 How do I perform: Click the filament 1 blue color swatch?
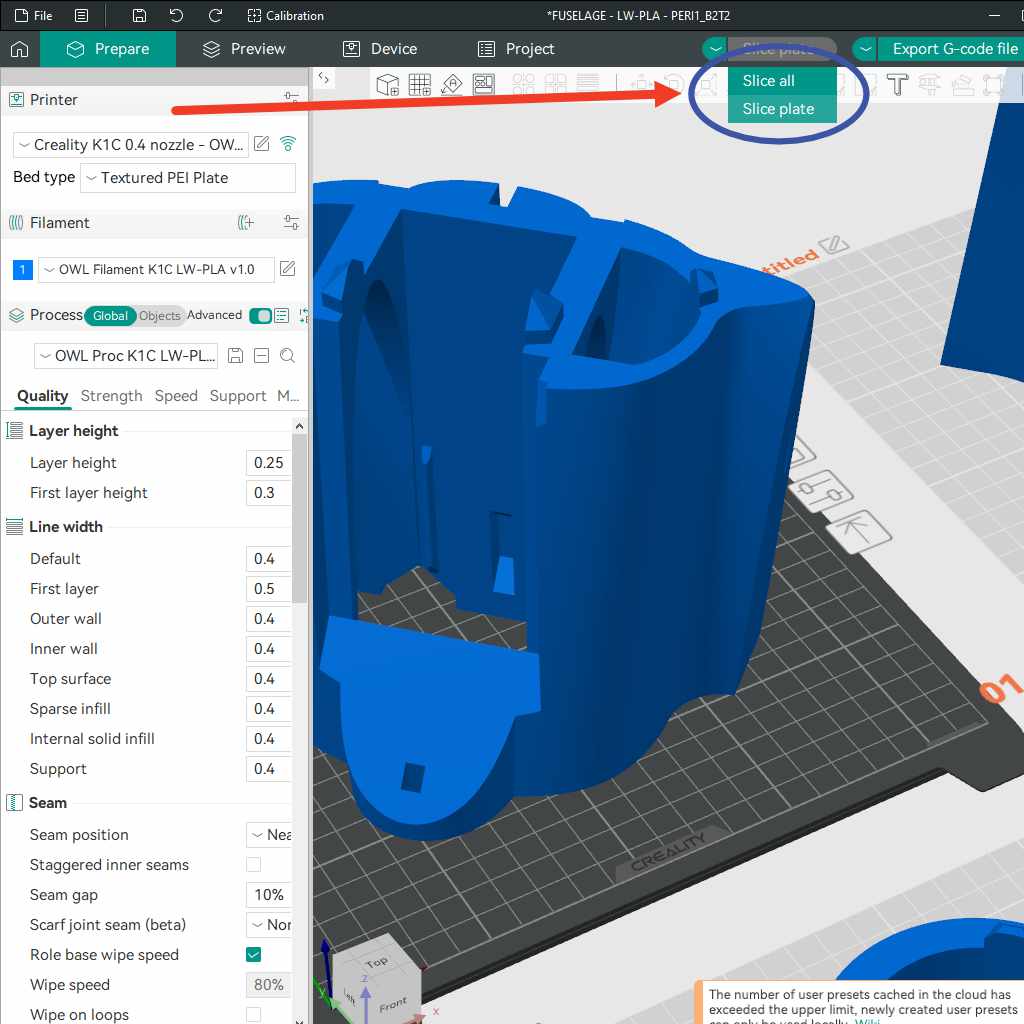(x=23, y=270)
